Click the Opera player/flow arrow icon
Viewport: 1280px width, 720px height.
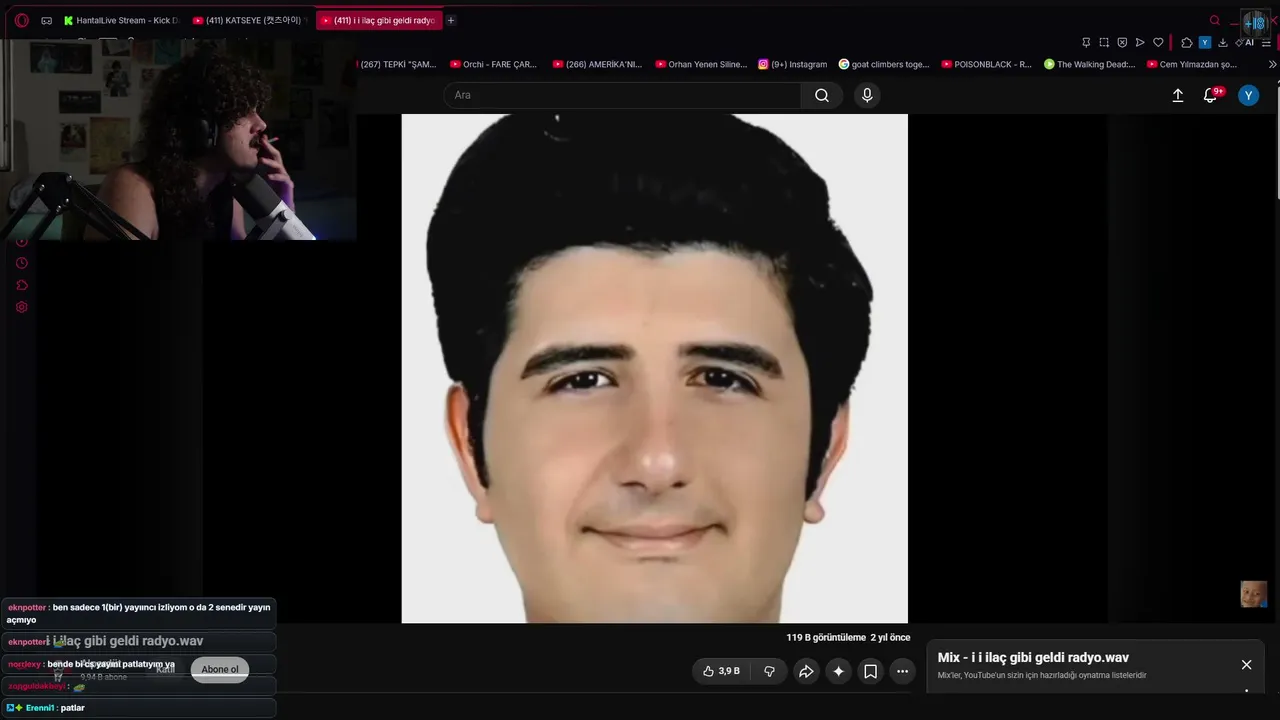(x=1140, y=42)
